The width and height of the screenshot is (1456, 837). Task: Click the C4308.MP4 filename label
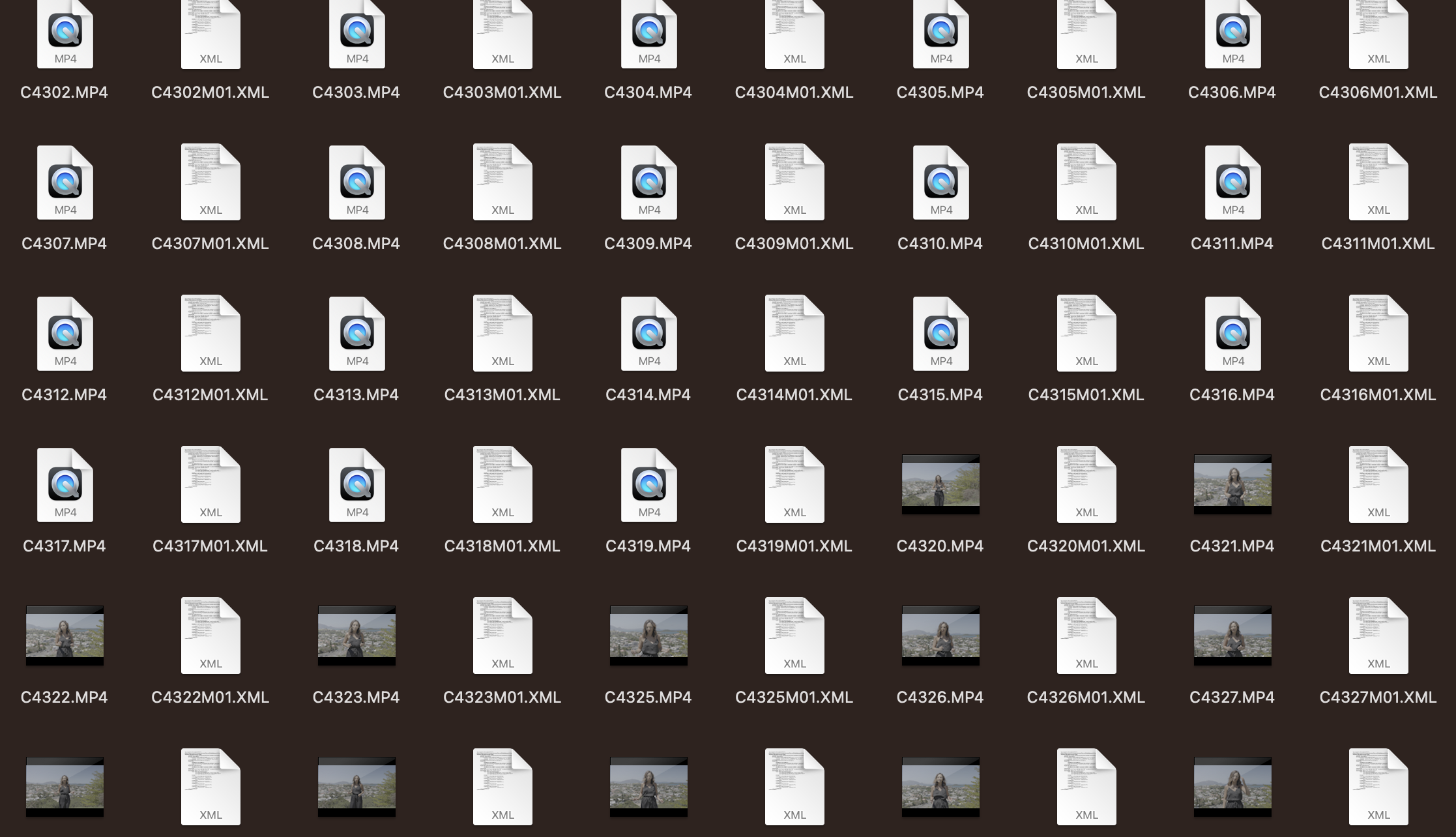coord(356,244)
